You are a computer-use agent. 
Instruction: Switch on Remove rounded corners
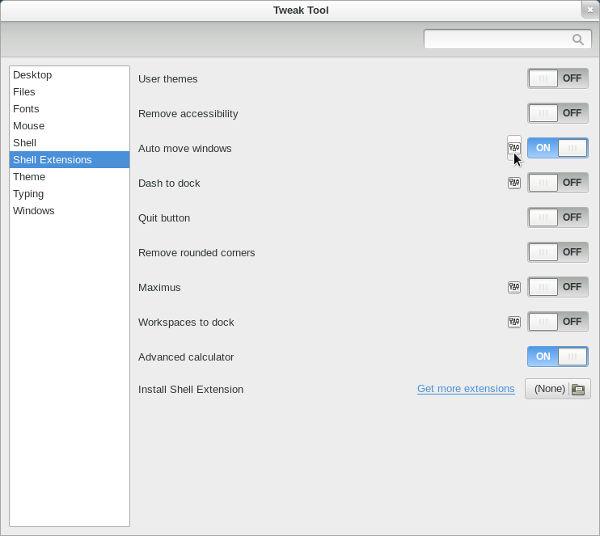point(558,252)
